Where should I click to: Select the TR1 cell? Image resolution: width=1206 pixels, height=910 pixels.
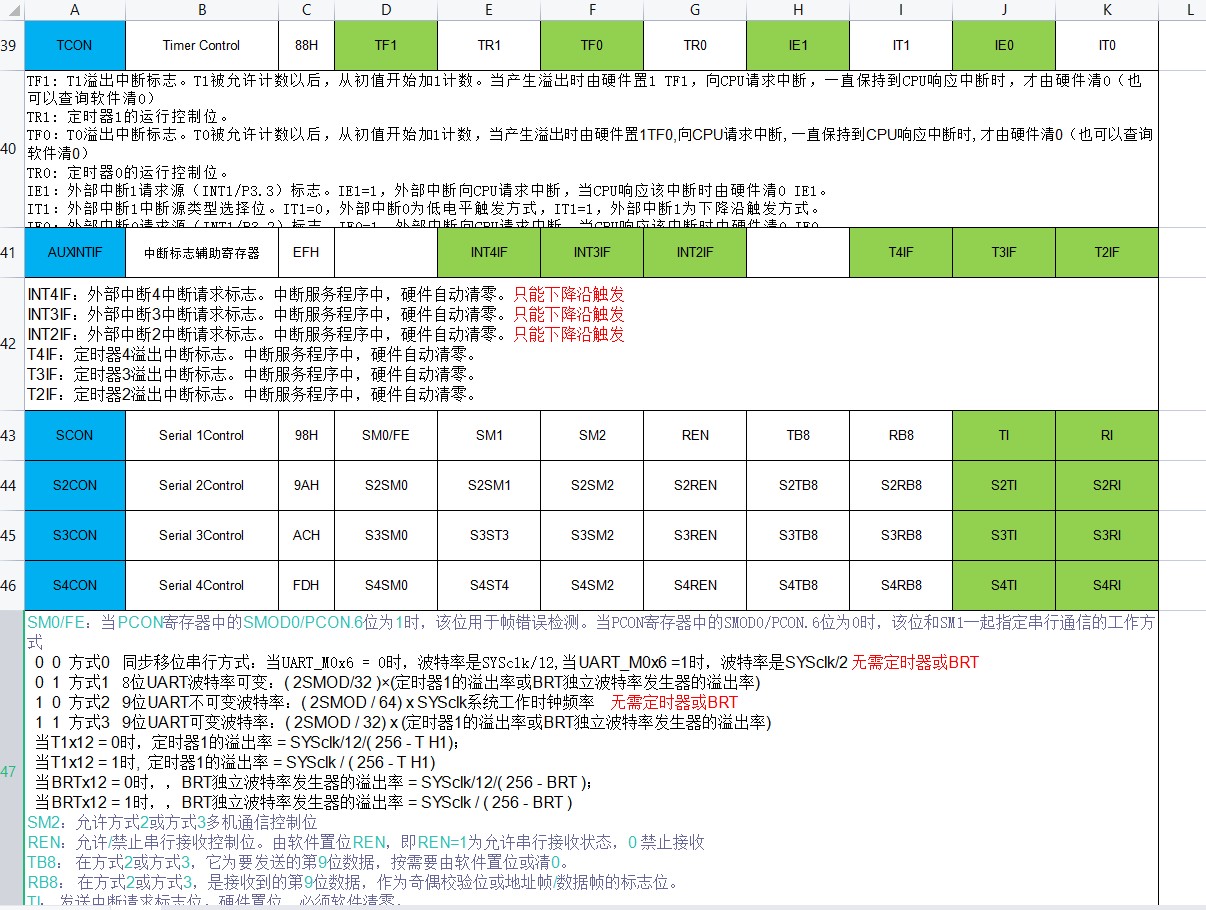pyautogui.click(x=489, y=45)
